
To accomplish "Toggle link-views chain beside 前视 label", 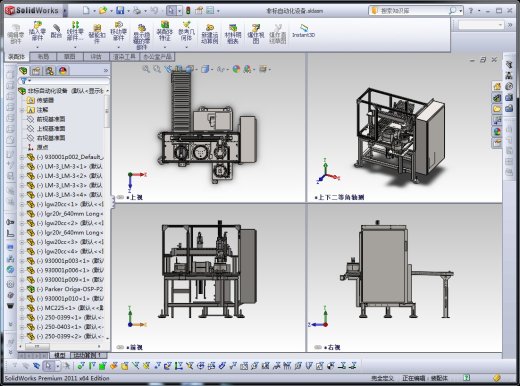I will 120,347.
